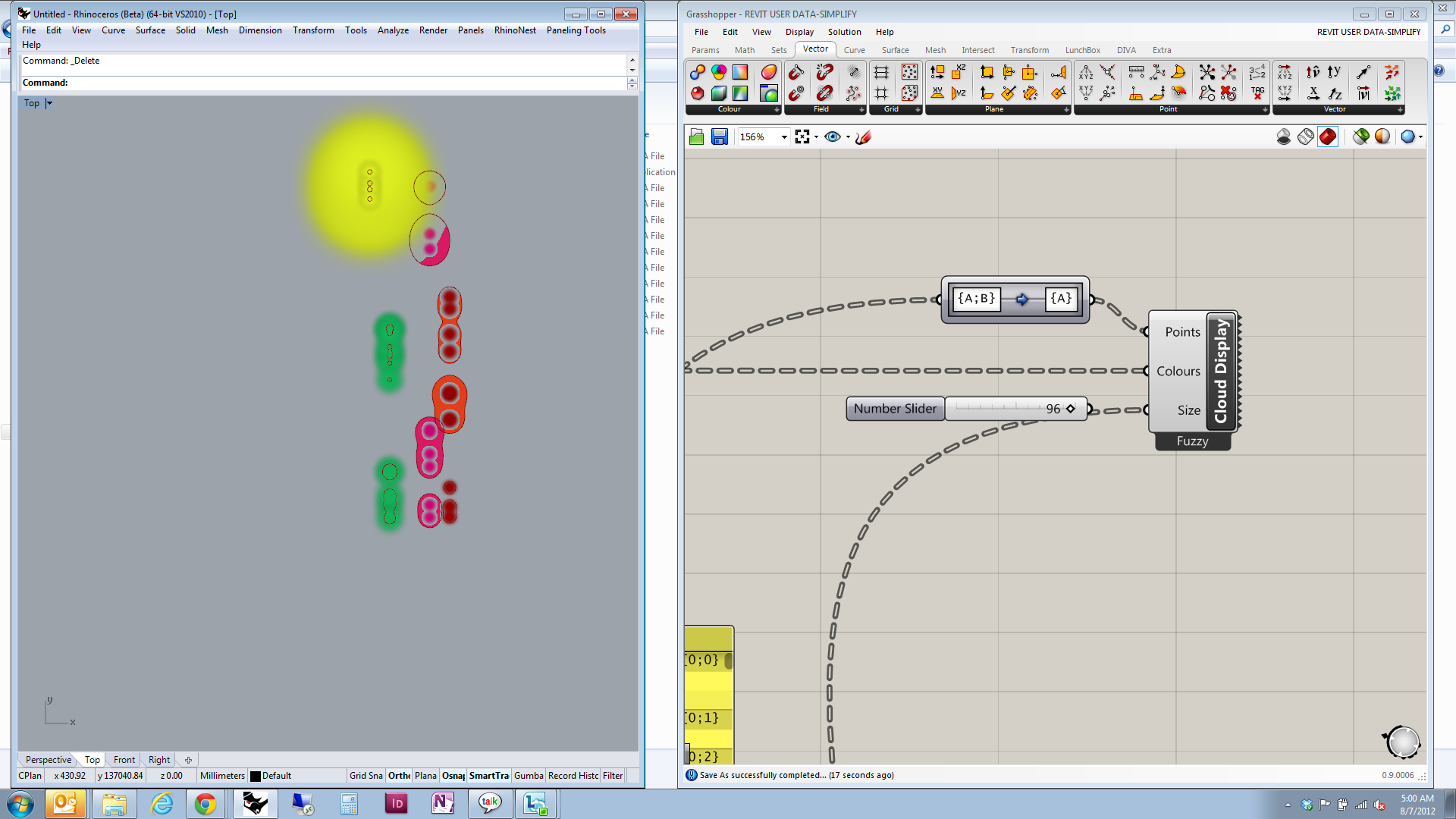This screenshot has width=1456, height=819.
Task: Click the Number Slider track showing 96
Action: click(x=1015, y=409)
